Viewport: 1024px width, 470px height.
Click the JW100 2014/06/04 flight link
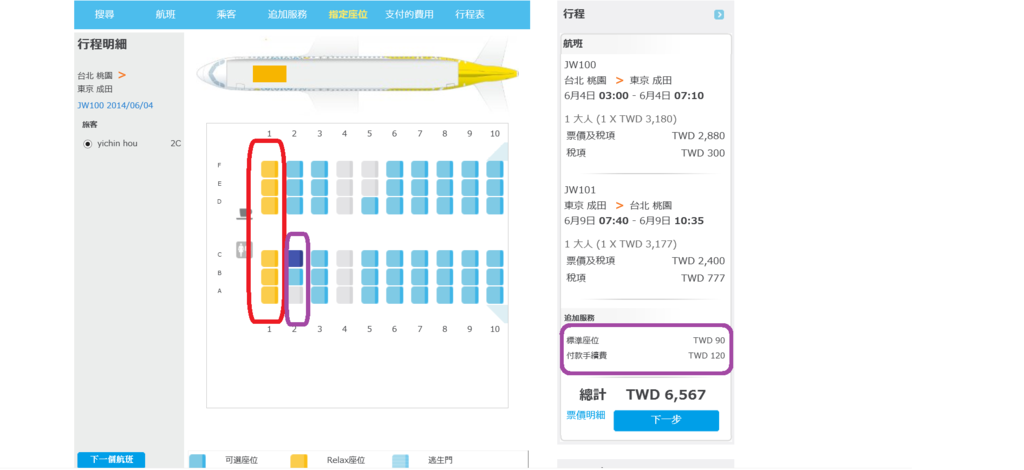click(x=115, y=105)
